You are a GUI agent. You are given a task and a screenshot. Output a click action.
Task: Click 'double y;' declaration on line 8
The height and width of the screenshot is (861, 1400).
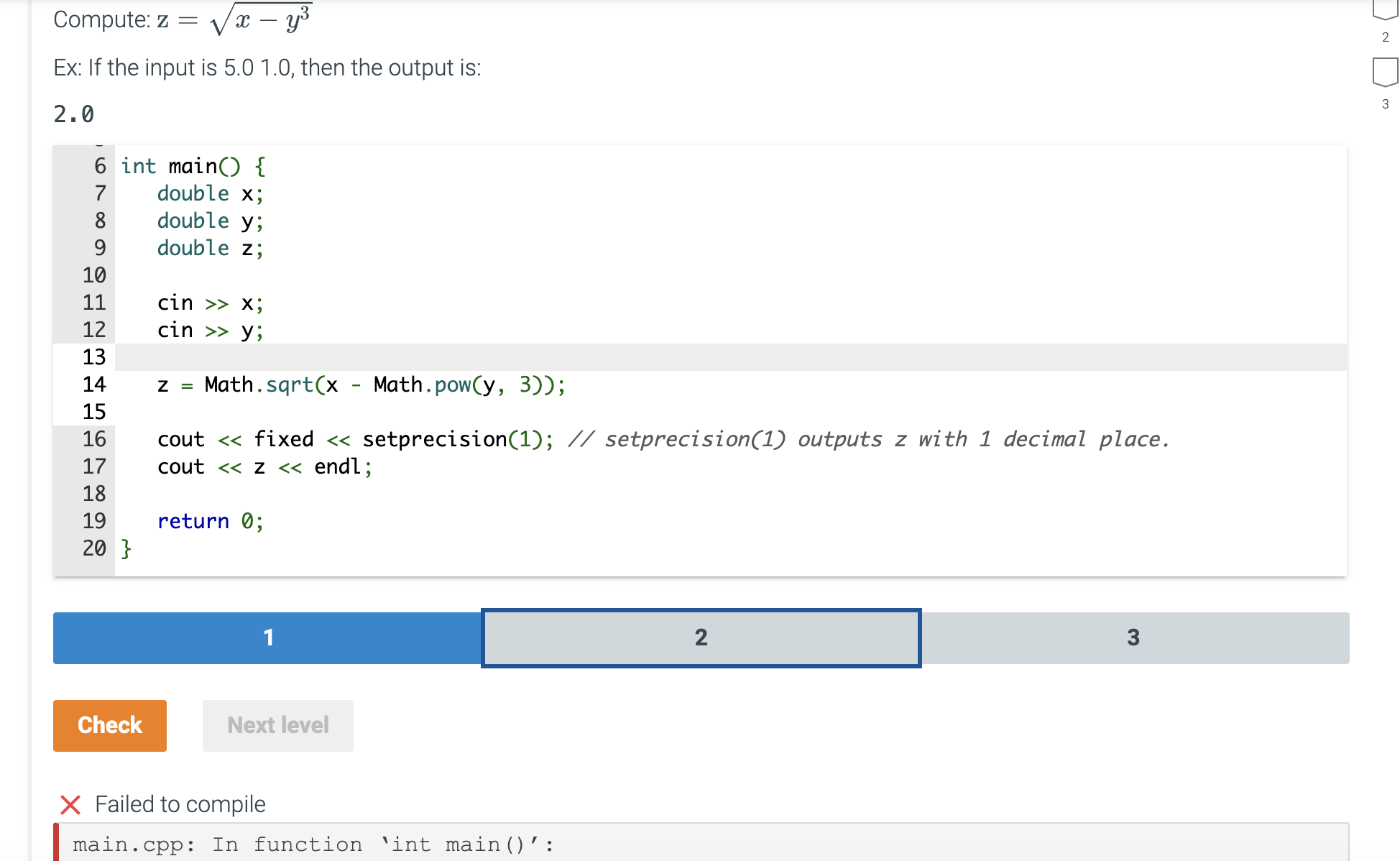211,221
